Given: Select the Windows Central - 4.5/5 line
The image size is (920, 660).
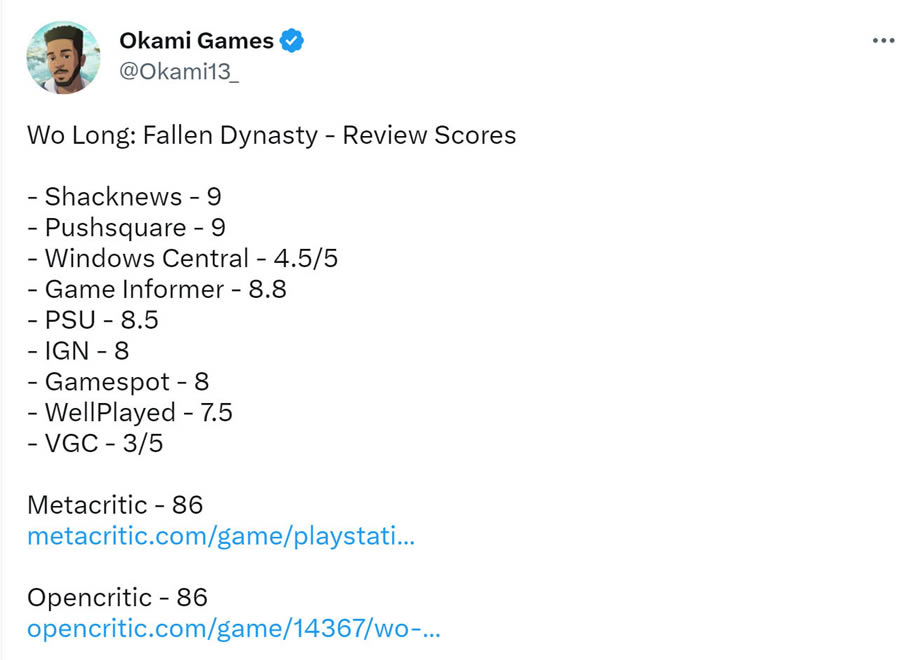Looking at the screenshot, I should point(182,259).
